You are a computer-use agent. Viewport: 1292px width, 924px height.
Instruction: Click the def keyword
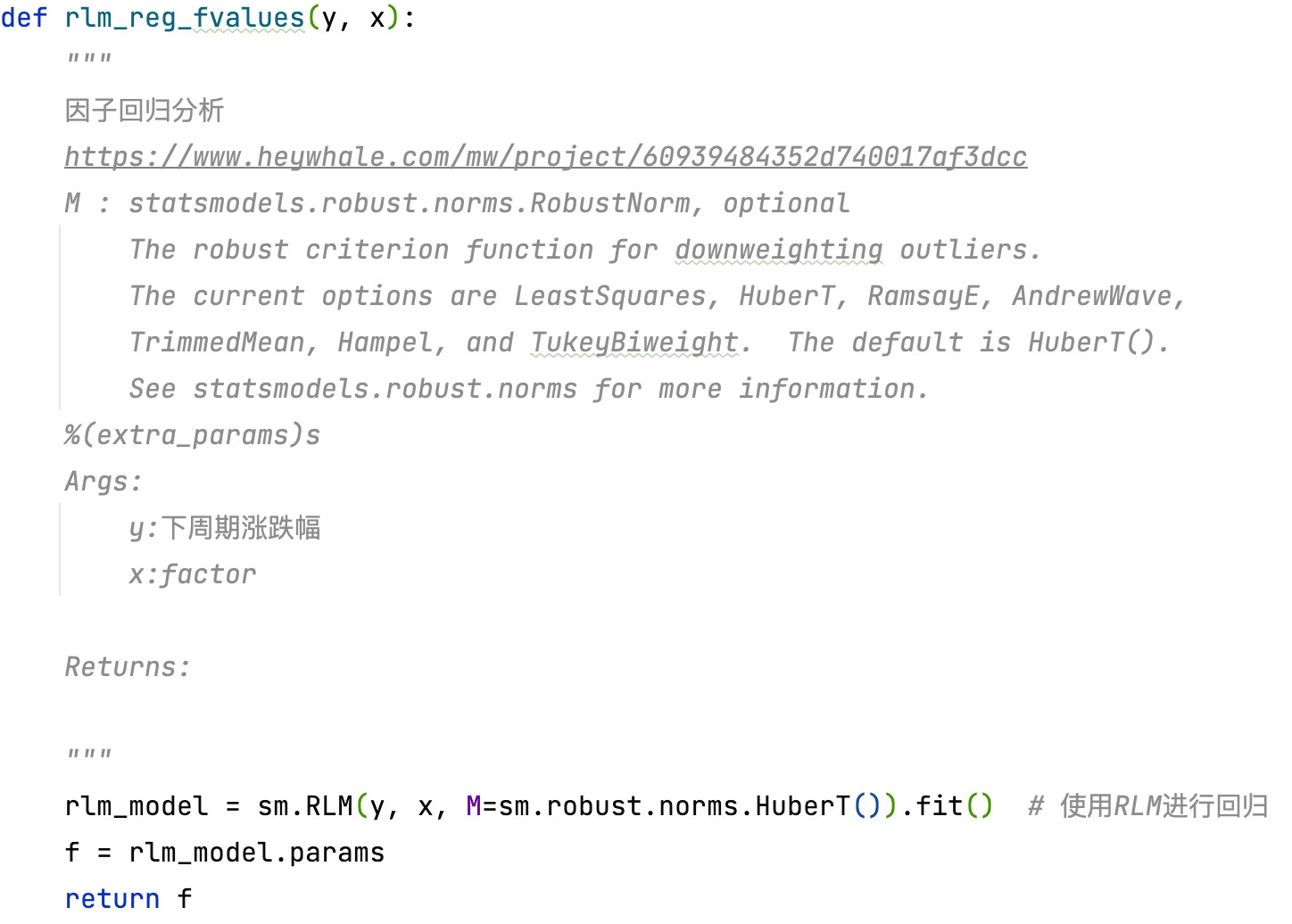[24, 18]
